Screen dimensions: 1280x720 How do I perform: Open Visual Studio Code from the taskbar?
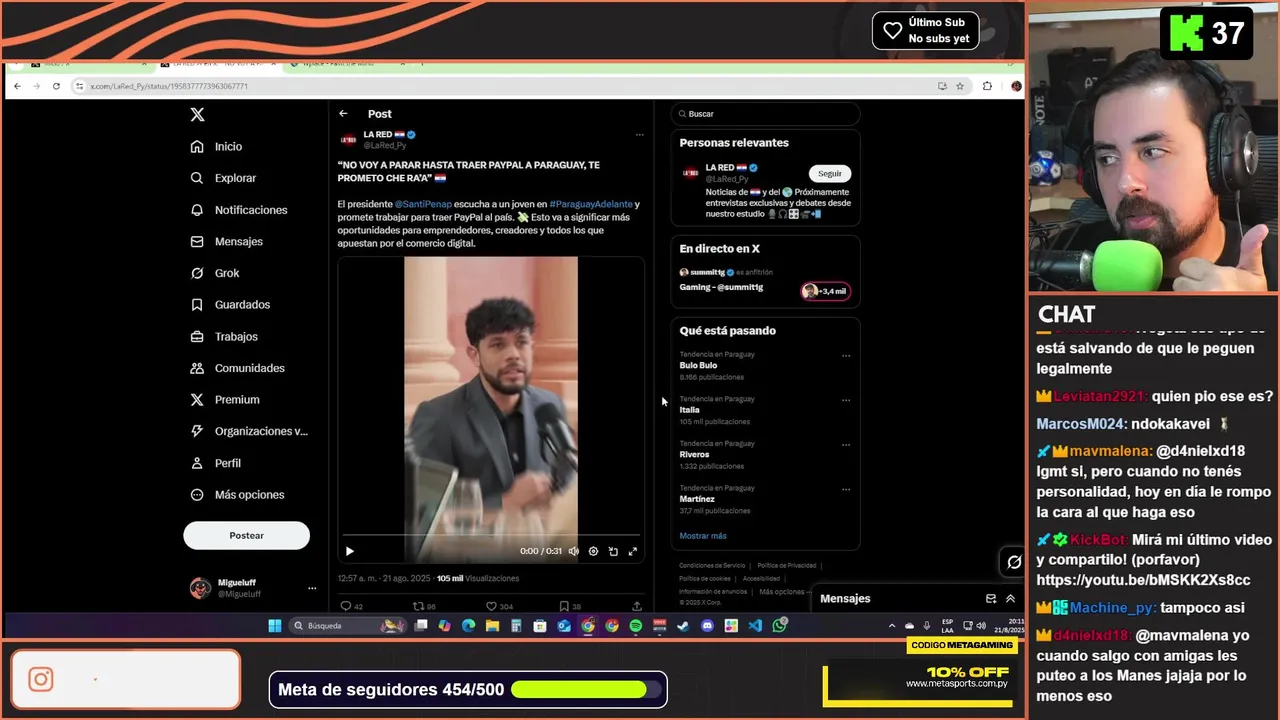(x=755, y=626)
